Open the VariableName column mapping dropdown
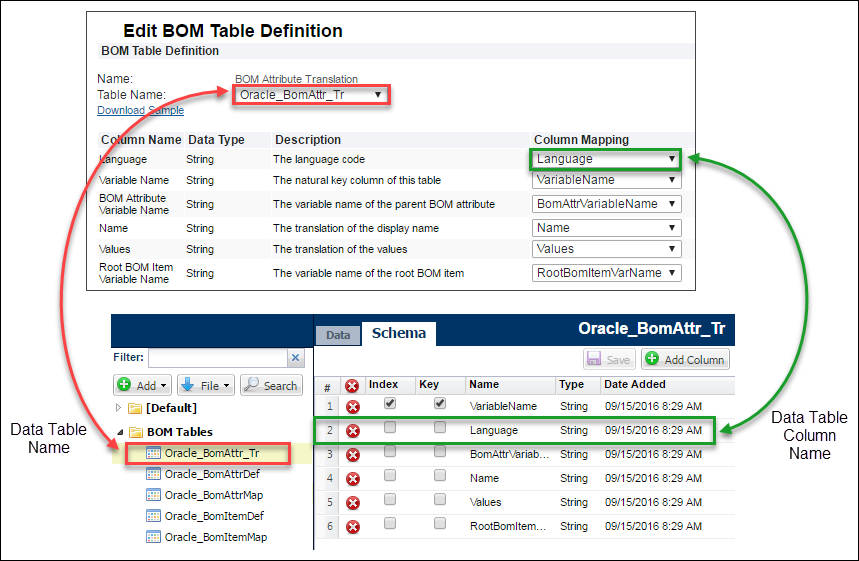Image resolution: width=859 pixels, height=561 pixels. click(606, 180)
